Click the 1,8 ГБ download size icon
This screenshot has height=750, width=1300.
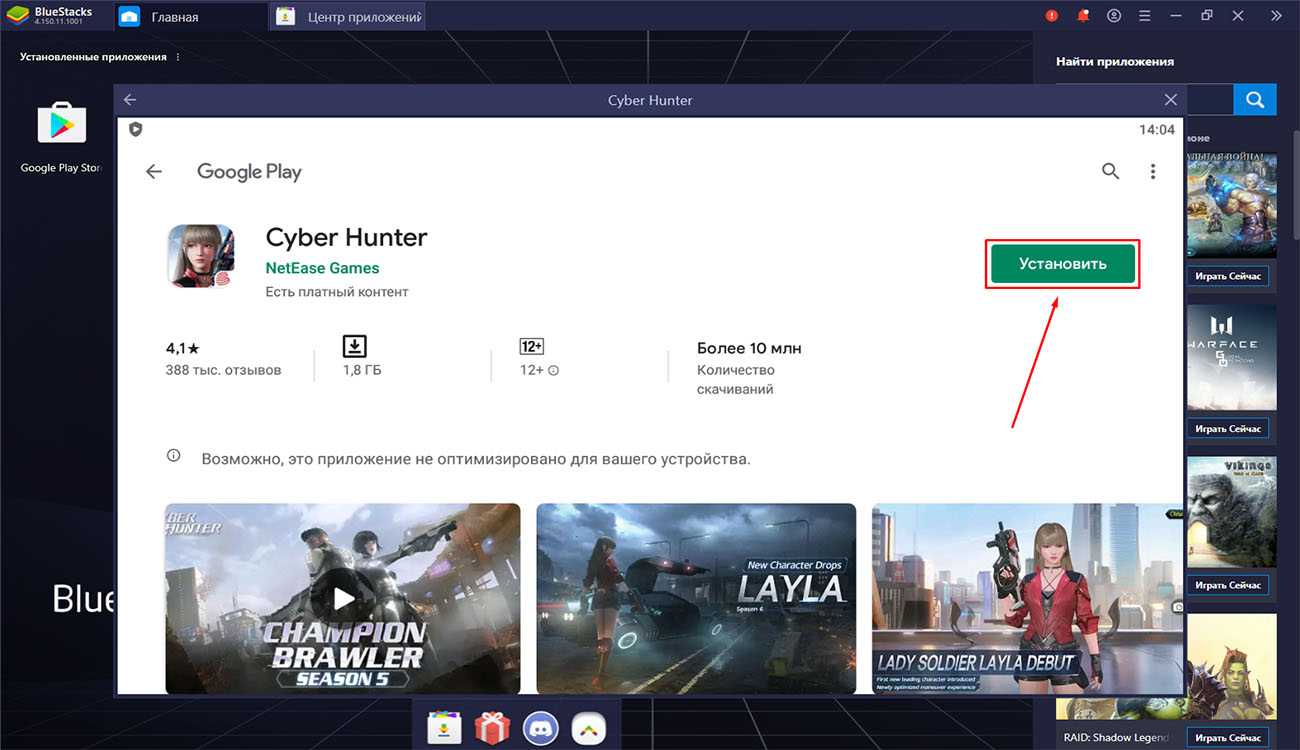pyautogui.click(x=355, y=346)
